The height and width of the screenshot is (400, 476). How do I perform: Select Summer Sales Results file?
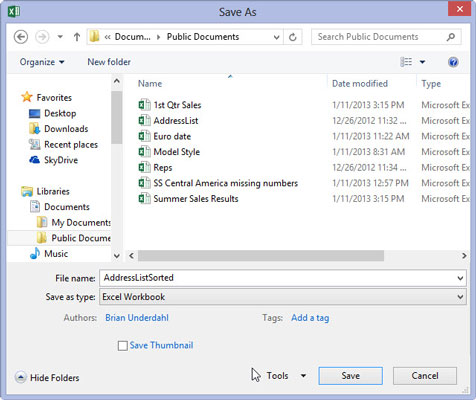click(x=196, y=199)
